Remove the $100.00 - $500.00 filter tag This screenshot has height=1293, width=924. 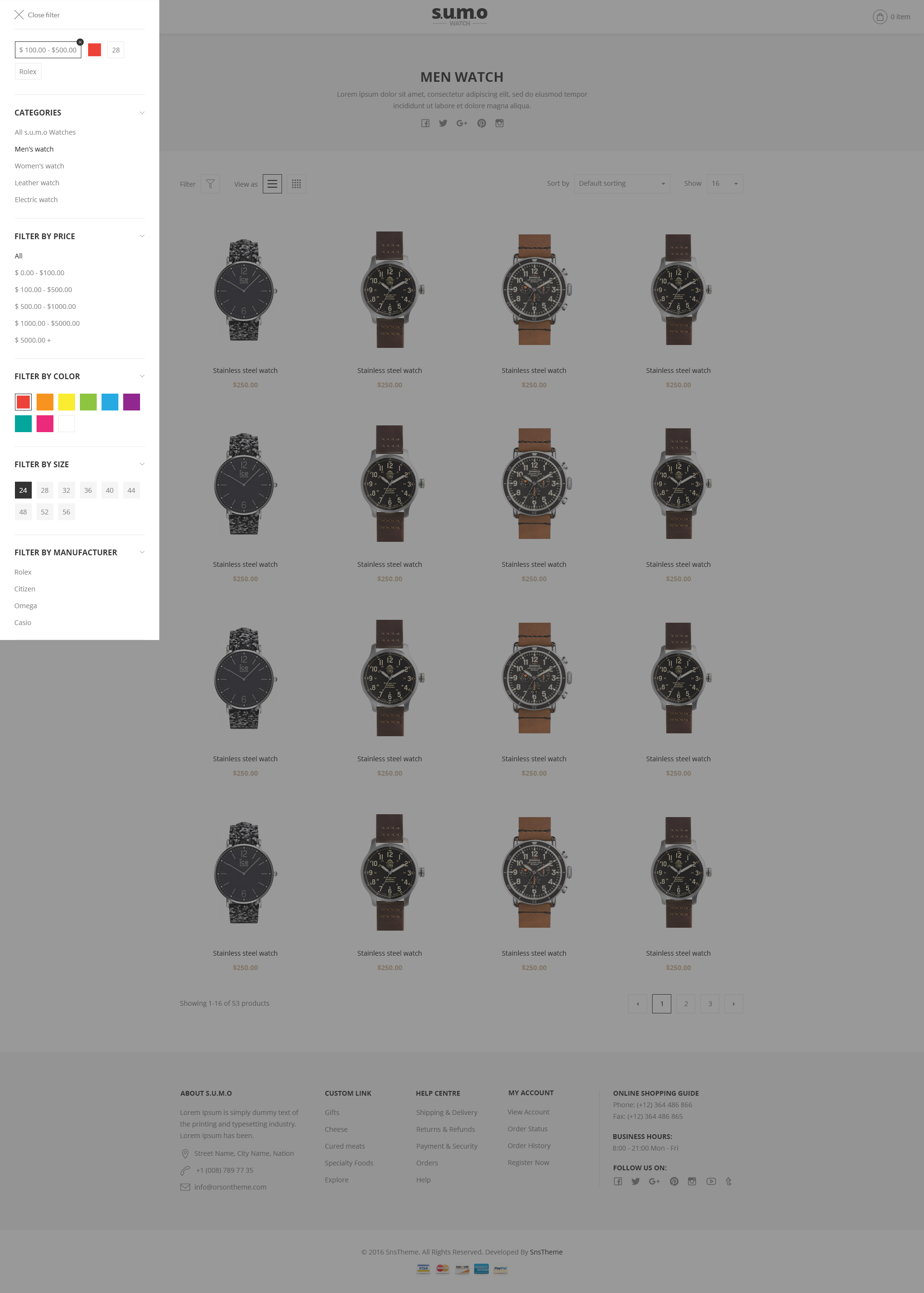coord(80,42)
